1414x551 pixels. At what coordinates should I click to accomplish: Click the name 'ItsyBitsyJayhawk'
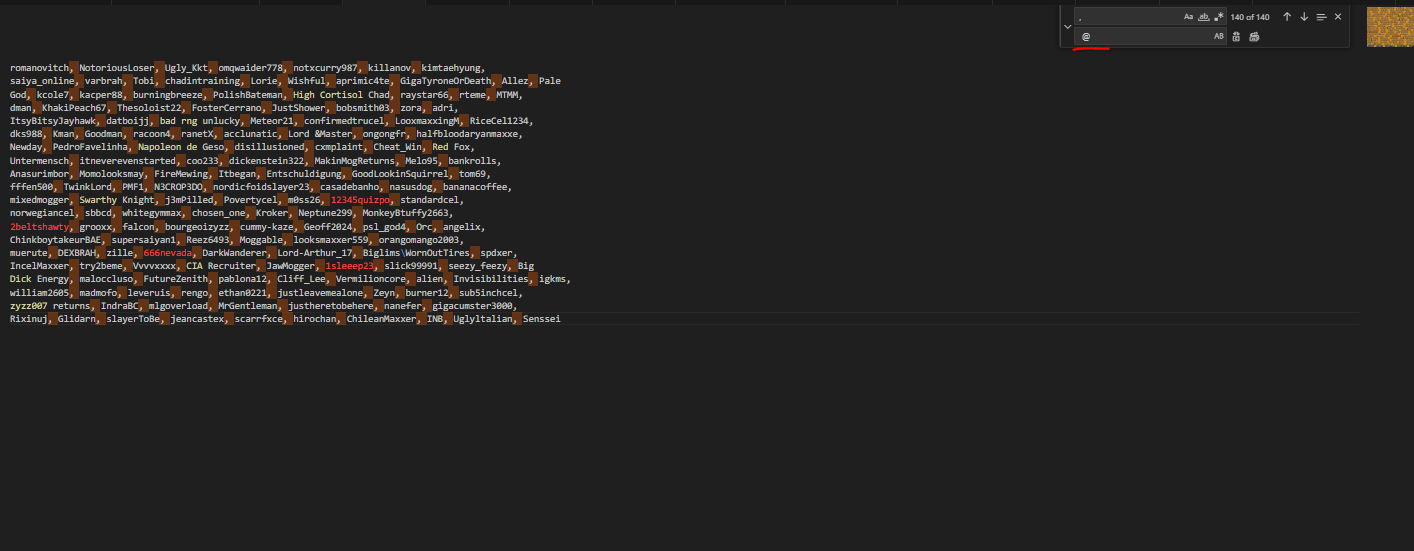click(x=53, y=120)
